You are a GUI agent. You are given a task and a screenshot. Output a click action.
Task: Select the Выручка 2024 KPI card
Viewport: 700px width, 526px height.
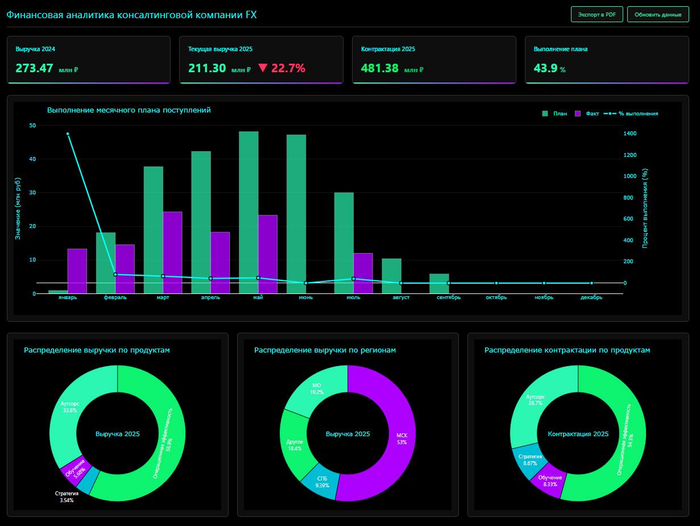coord(90,60)
